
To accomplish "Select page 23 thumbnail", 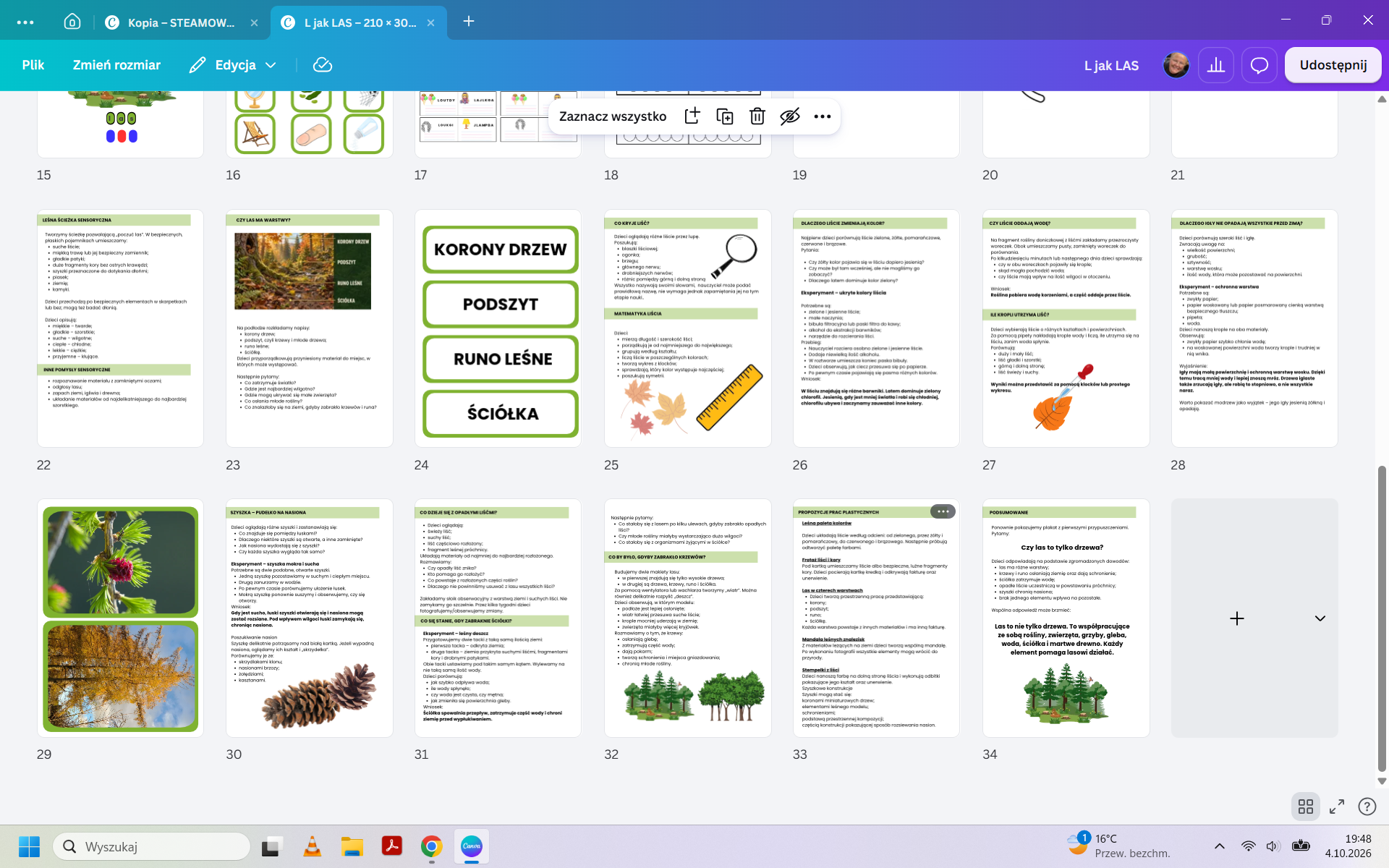I will pyautogui.click(x=309, y=328).
